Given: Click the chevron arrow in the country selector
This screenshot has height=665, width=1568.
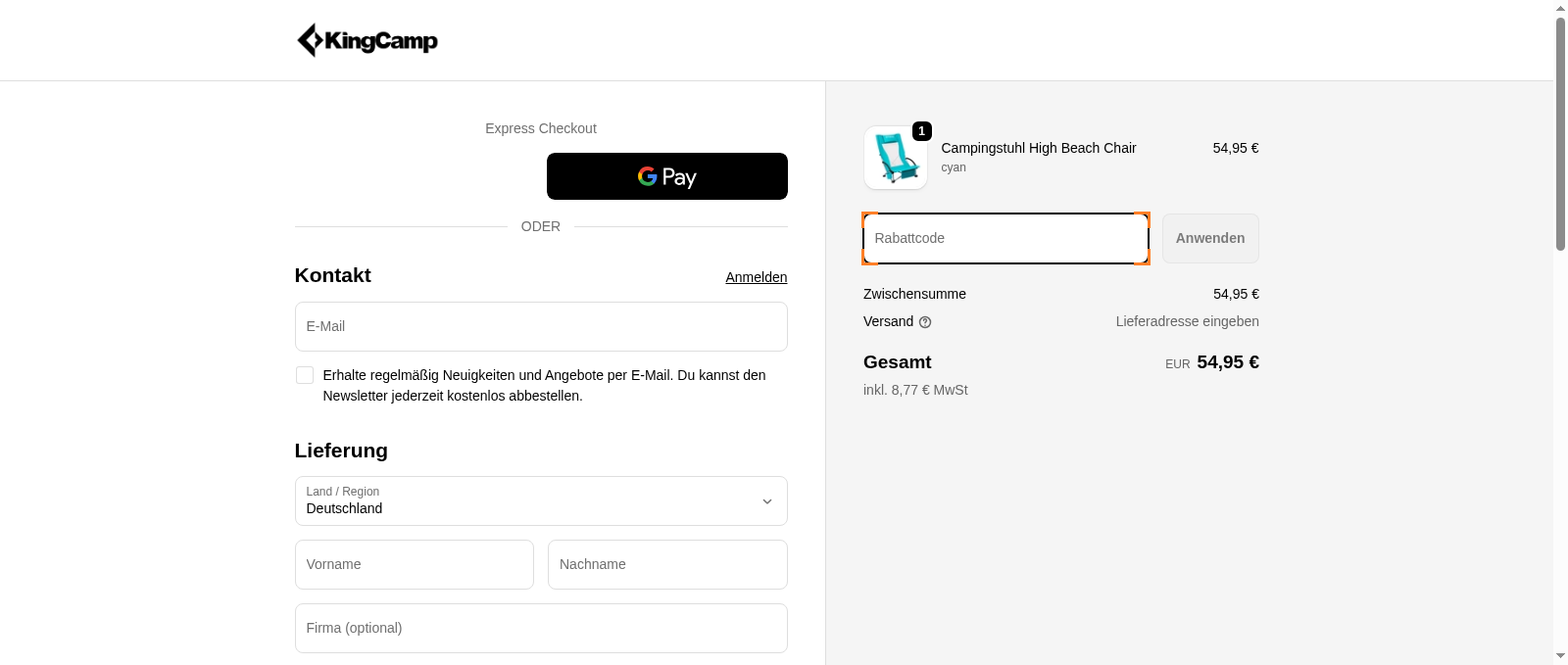Looking at the screenshot, I should click(x=767, y=501).
